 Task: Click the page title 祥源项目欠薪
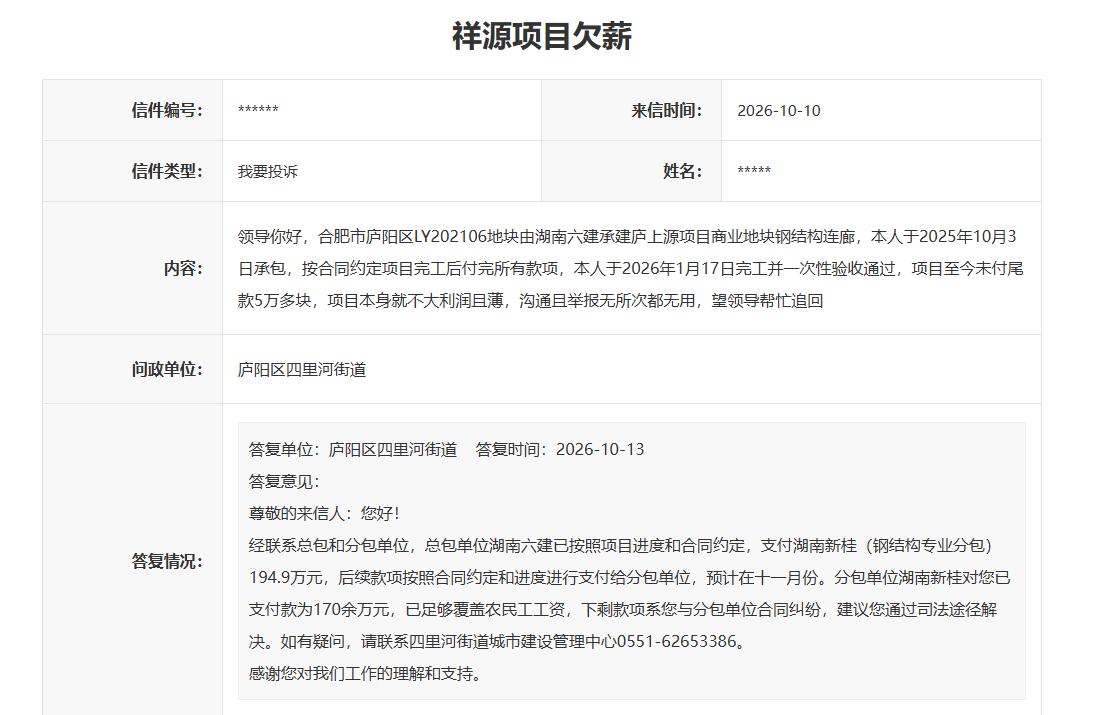point(542,36)
